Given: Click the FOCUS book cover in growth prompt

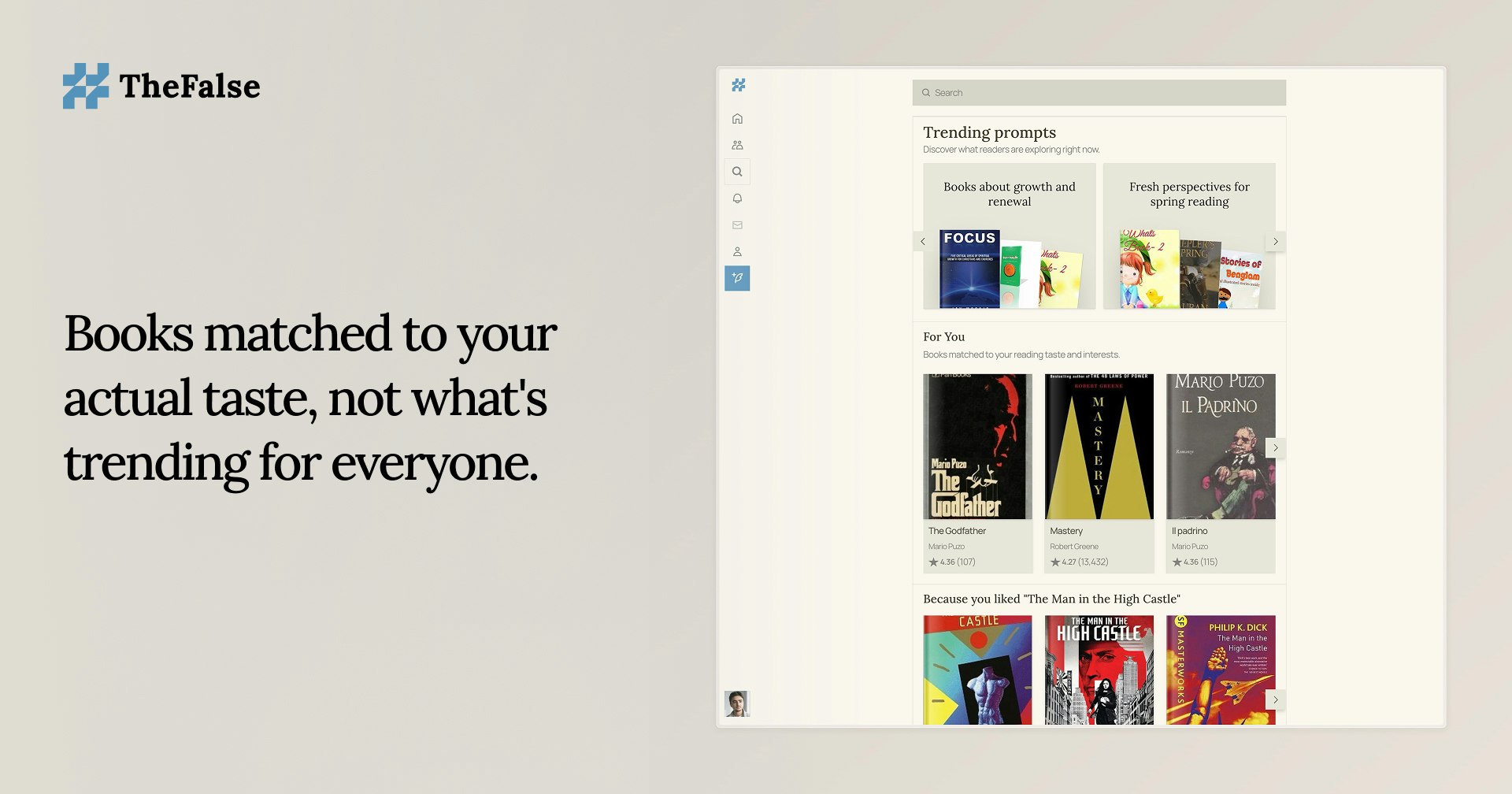Looking at the screenshot, I should pyautogui.click(x=969, y=269).
